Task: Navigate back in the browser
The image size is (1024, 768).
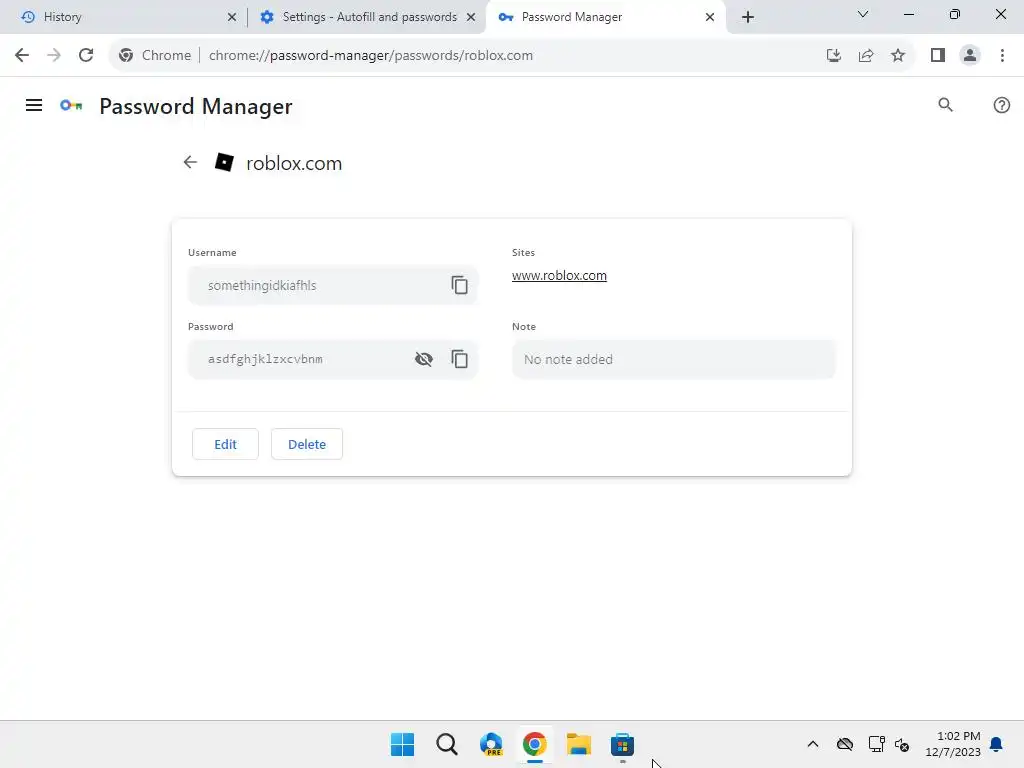Action: (x=22, y=55)
